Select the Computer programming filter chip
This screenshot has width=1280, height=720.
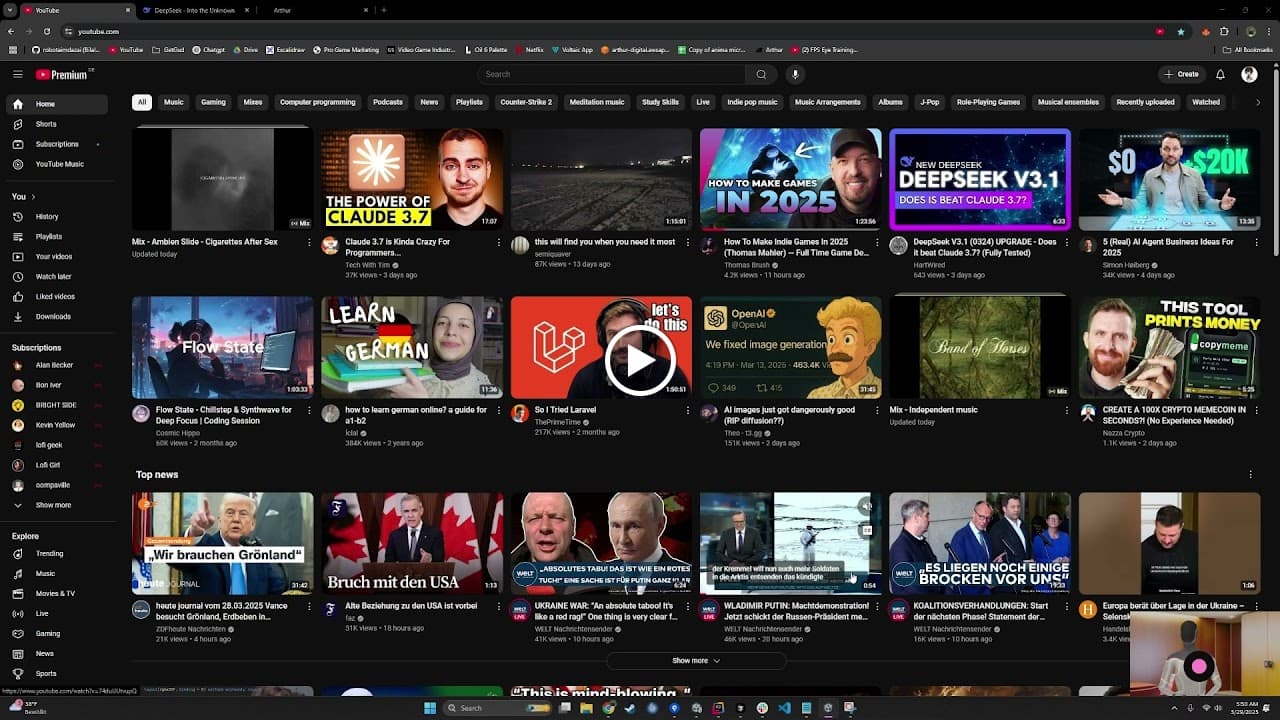click(x=317, y=102)
